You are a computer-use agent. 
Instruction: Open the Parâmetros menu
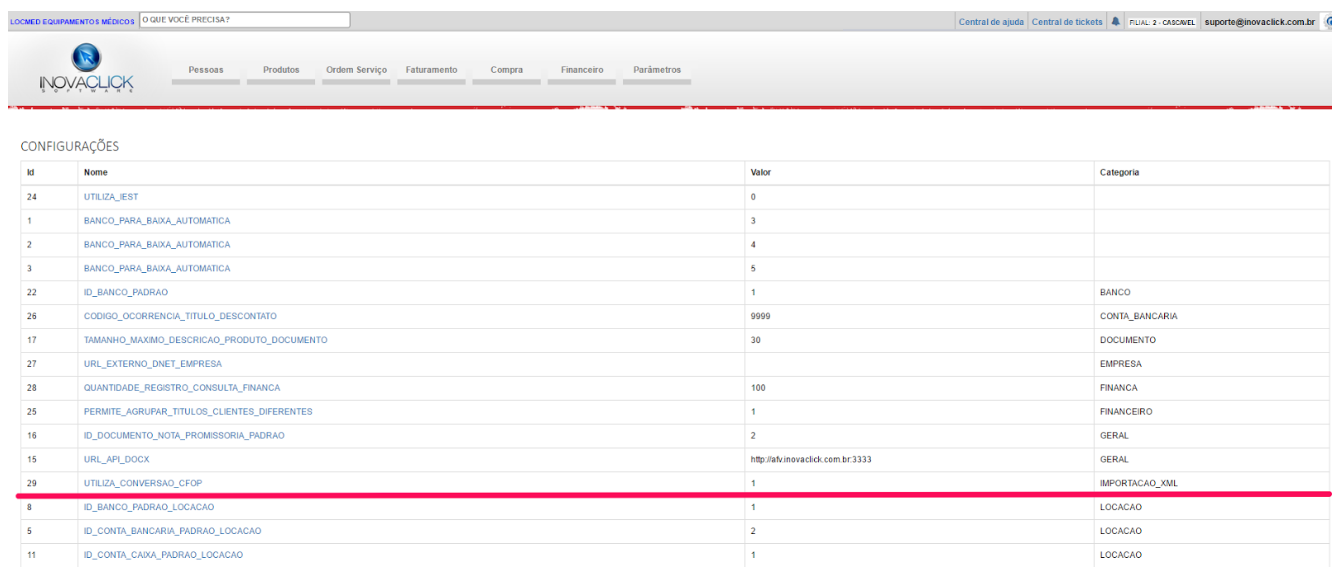[x=657, y=70]
